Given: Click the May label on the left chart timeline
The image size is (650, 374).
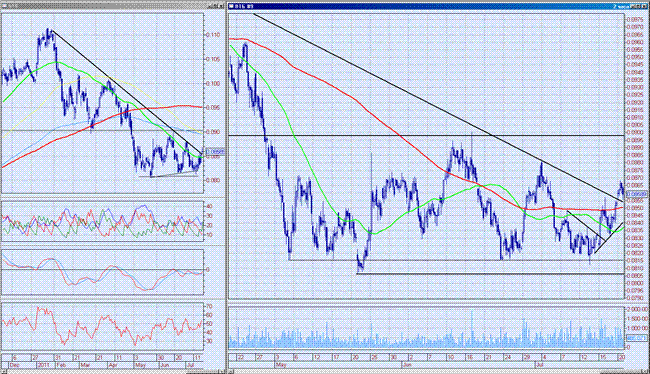Looking at the screenshot, I should (x=140, y=365).
